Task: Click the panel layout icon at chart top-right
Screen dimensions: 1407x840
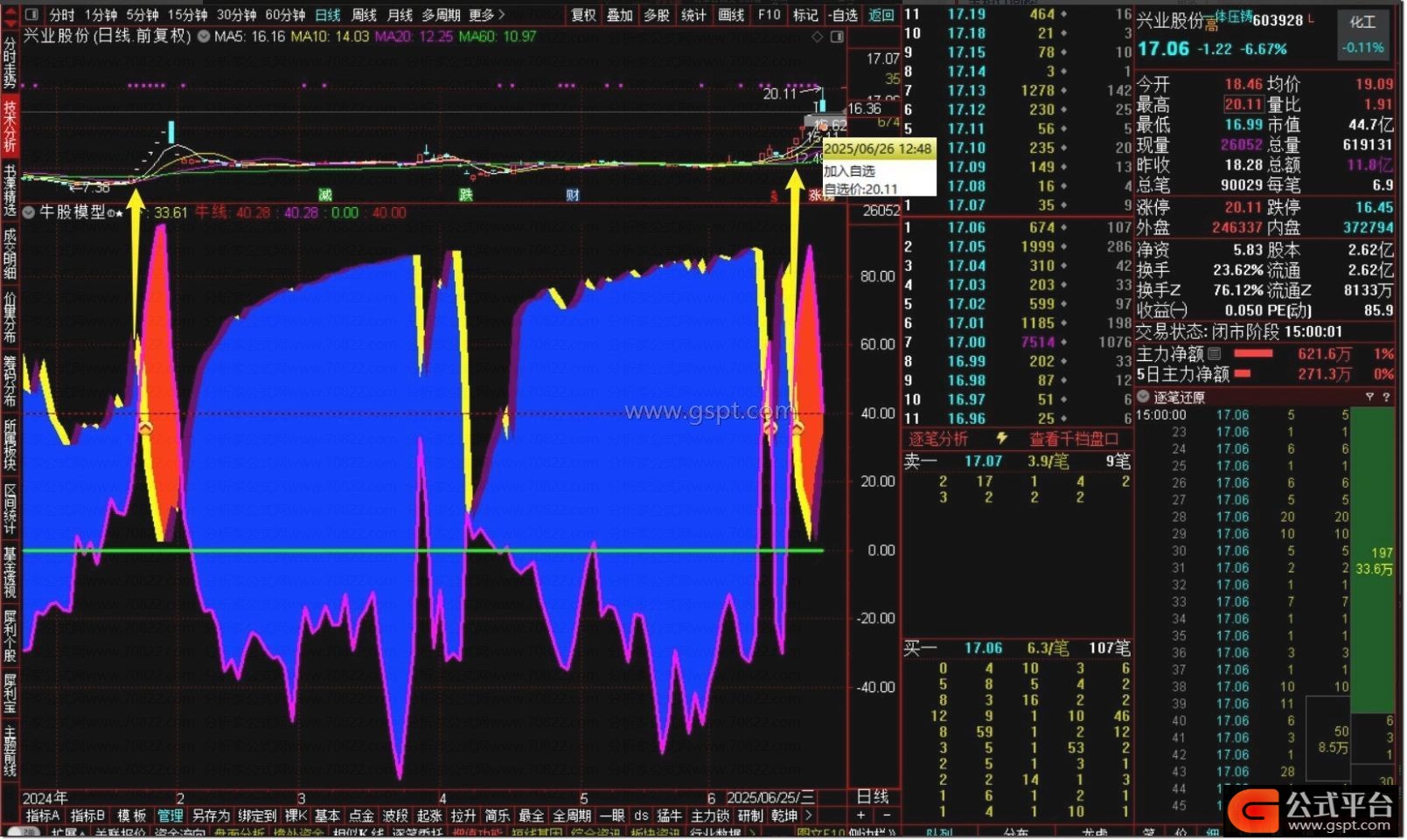Action: pos(837,37)
